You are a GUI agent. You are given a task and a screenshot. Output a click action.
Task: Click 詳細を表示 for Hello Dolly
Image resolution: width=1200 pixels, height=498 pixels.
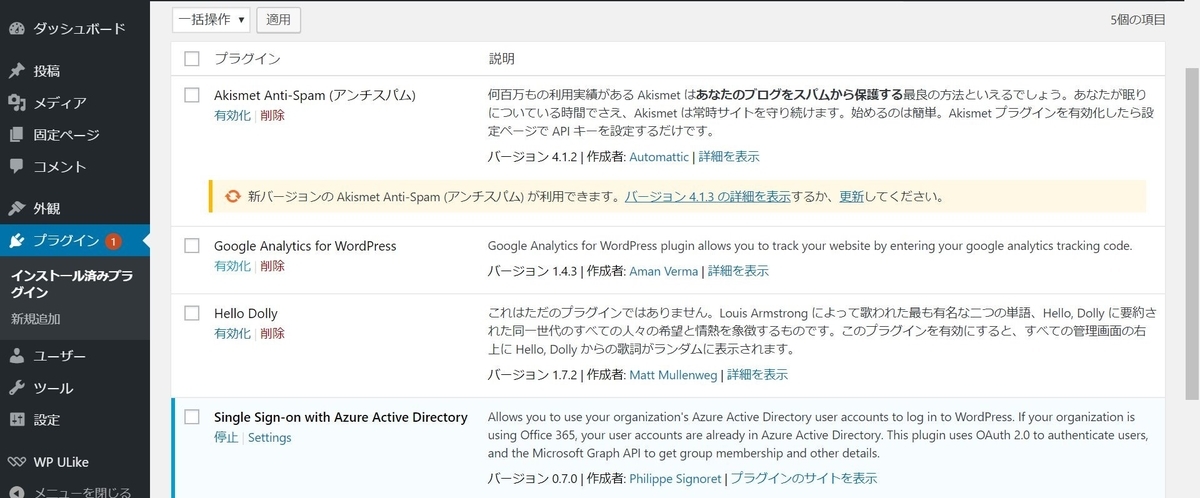(x=758, y=375)
